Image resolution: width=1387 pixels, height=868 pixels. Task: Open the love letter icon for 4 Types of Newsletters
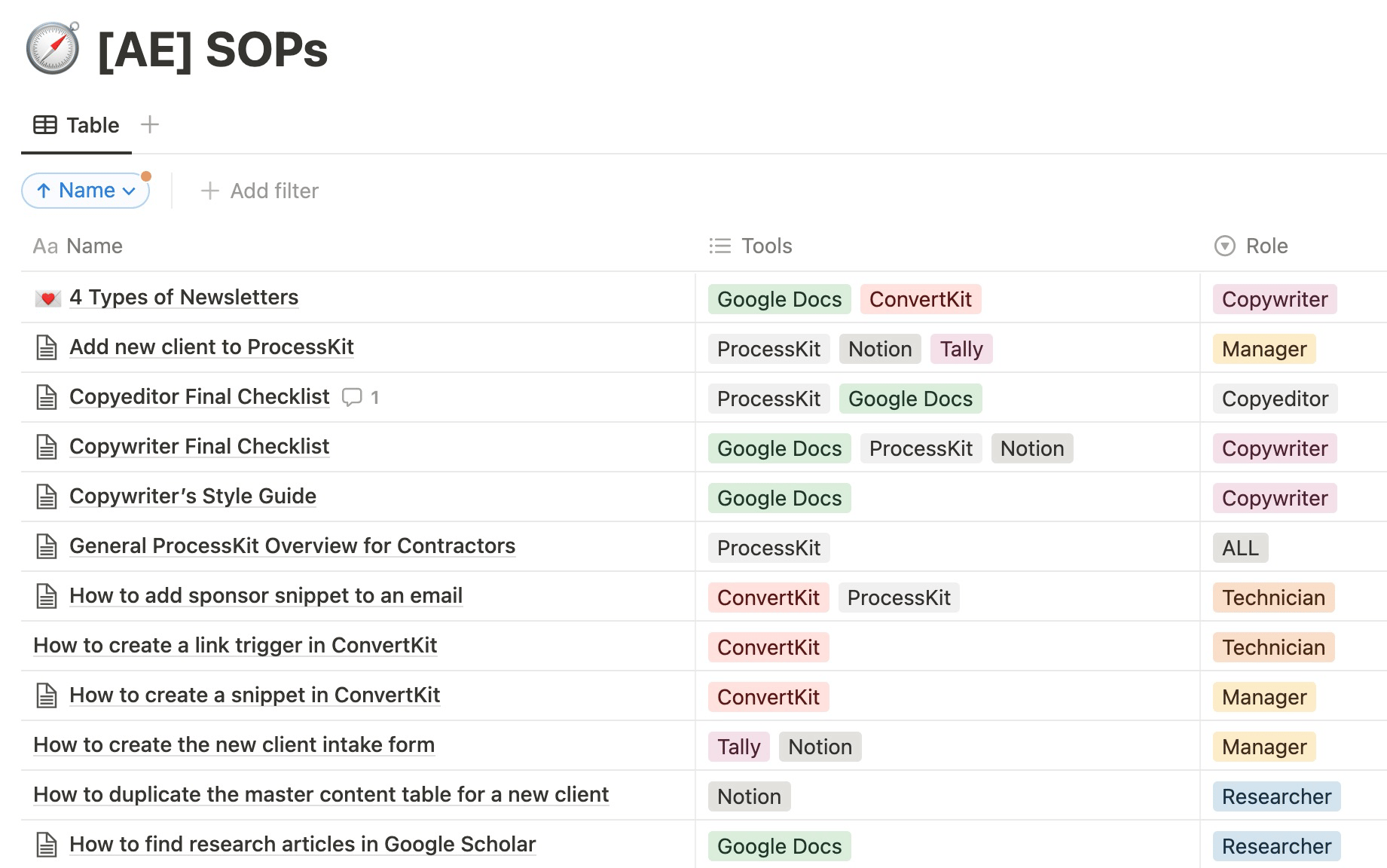(47, 298)
